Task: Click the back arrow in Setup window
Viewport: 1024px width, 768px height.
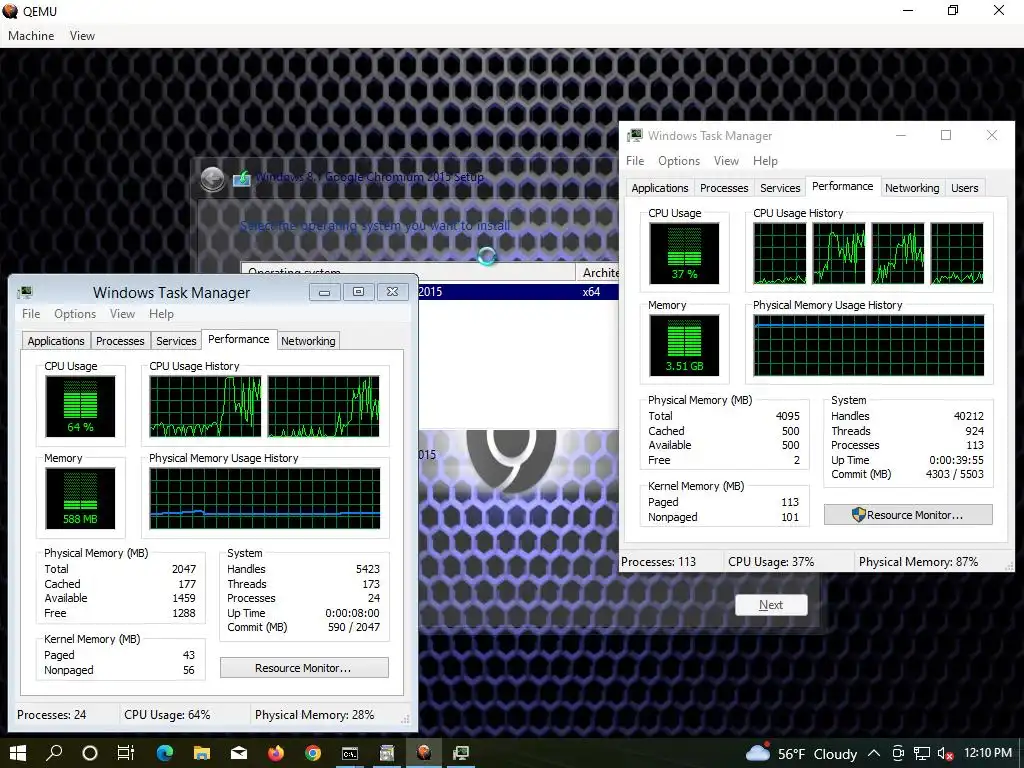Action: pyautogui.click(x=213, y=178)
